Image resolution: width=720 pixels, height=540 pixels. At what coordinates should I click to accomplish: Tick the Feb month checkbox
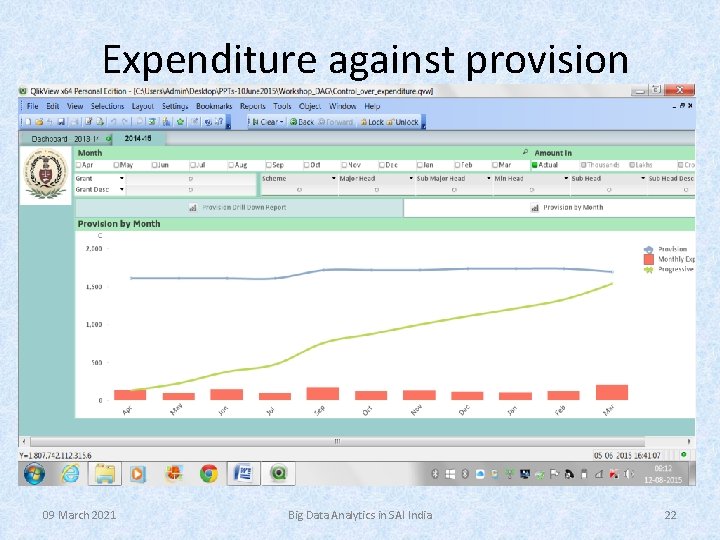[457, 165]
